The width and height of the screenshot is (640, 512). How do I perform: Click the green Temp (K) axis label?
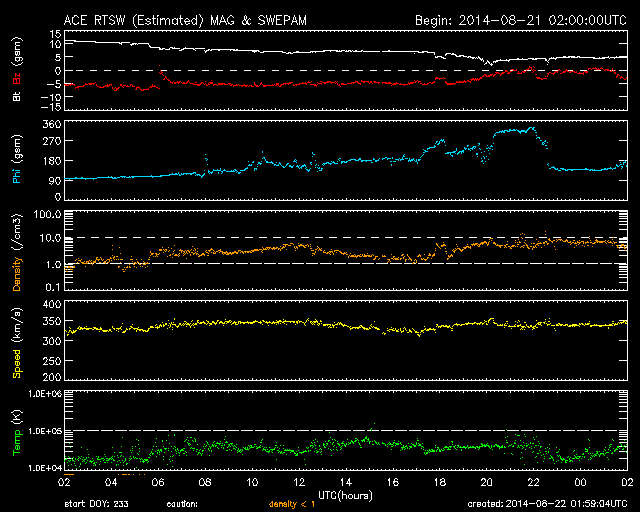(x=17, y=432)
